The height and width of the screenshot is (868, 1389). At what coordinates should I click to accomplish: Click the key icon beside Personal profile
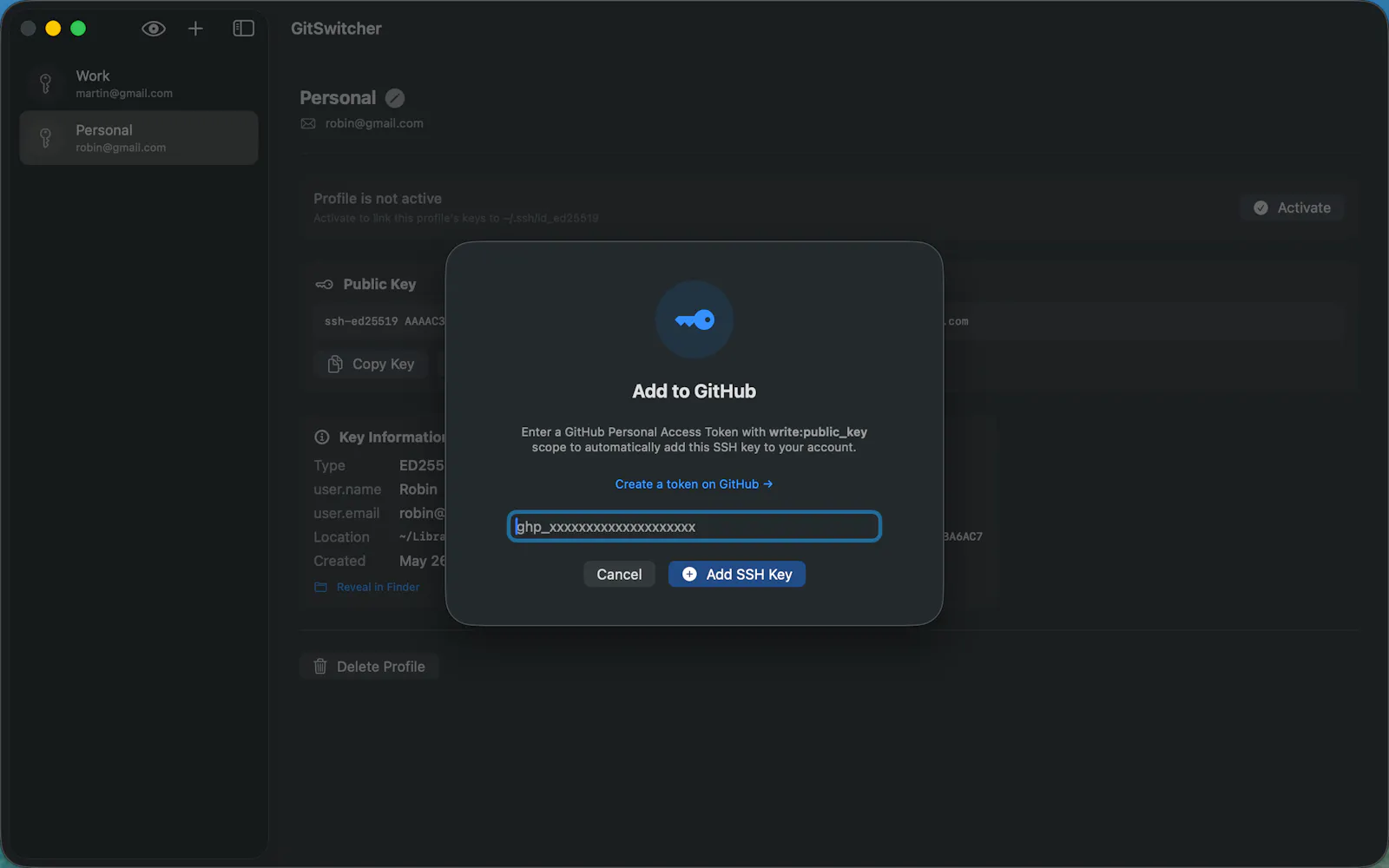[46, 137]
